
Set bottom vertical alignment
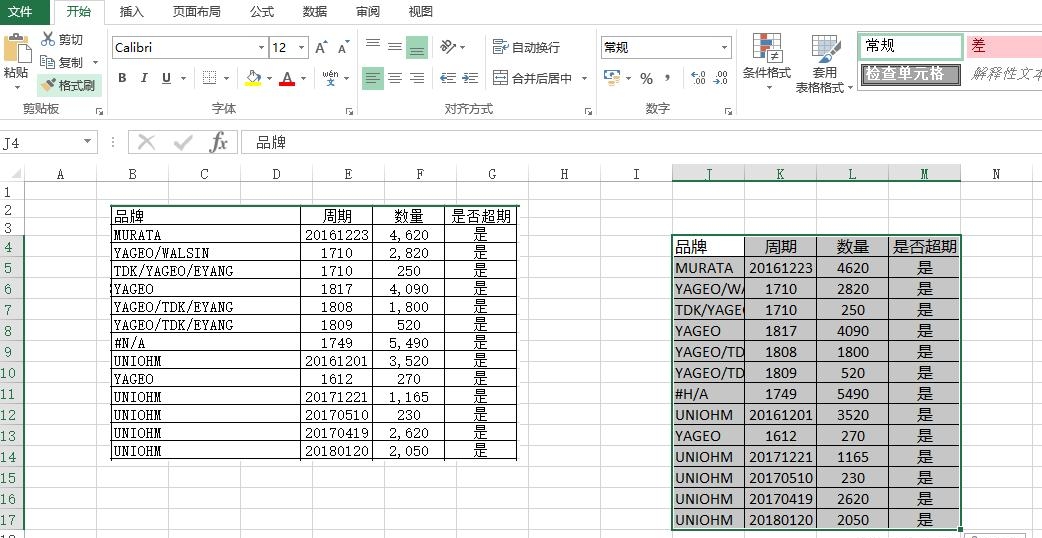417,47
